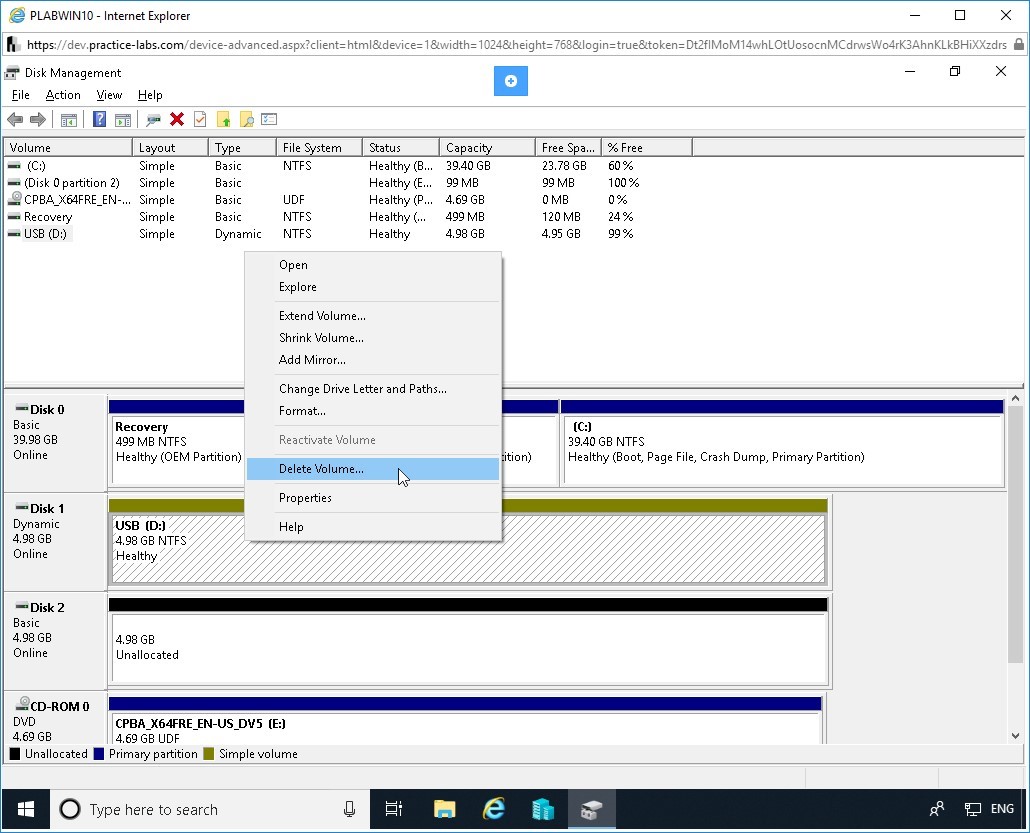Select Change Drive Letter and Paths...
Screen dimensions: 1030x833
pyautogui.click(x=373, y=389)
